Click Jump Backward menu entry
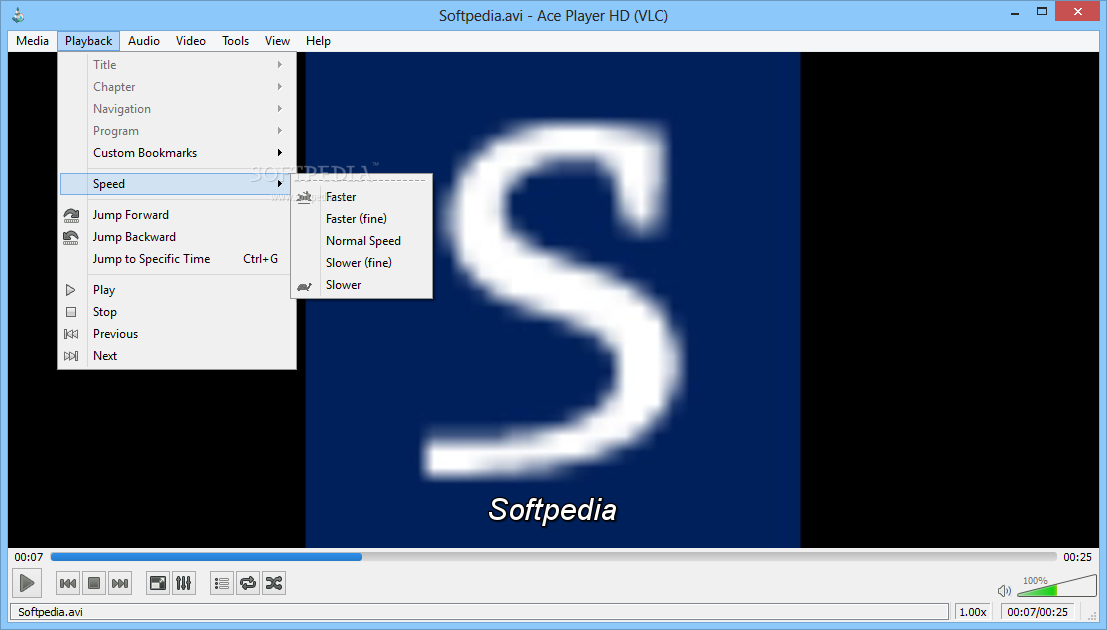Viewport: 1107px width, 630px height. click(x=176, y=237)
